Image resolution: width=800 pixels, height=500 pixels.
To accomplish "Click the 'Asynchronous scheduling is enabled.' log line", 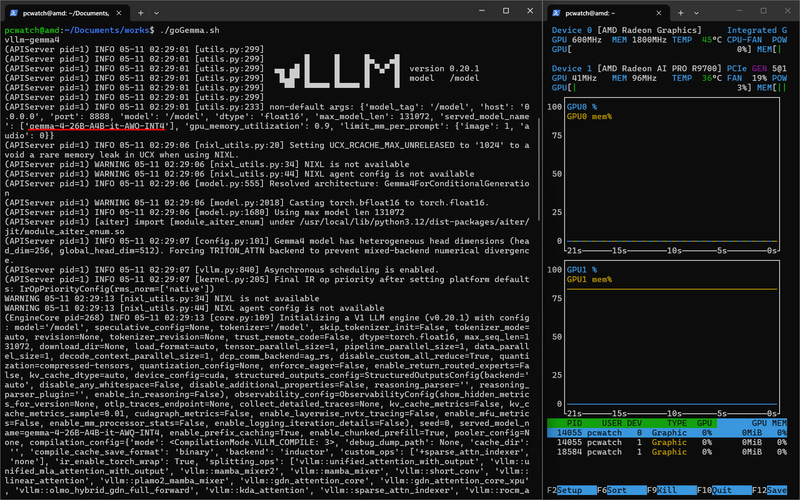I will click(221, 270).
